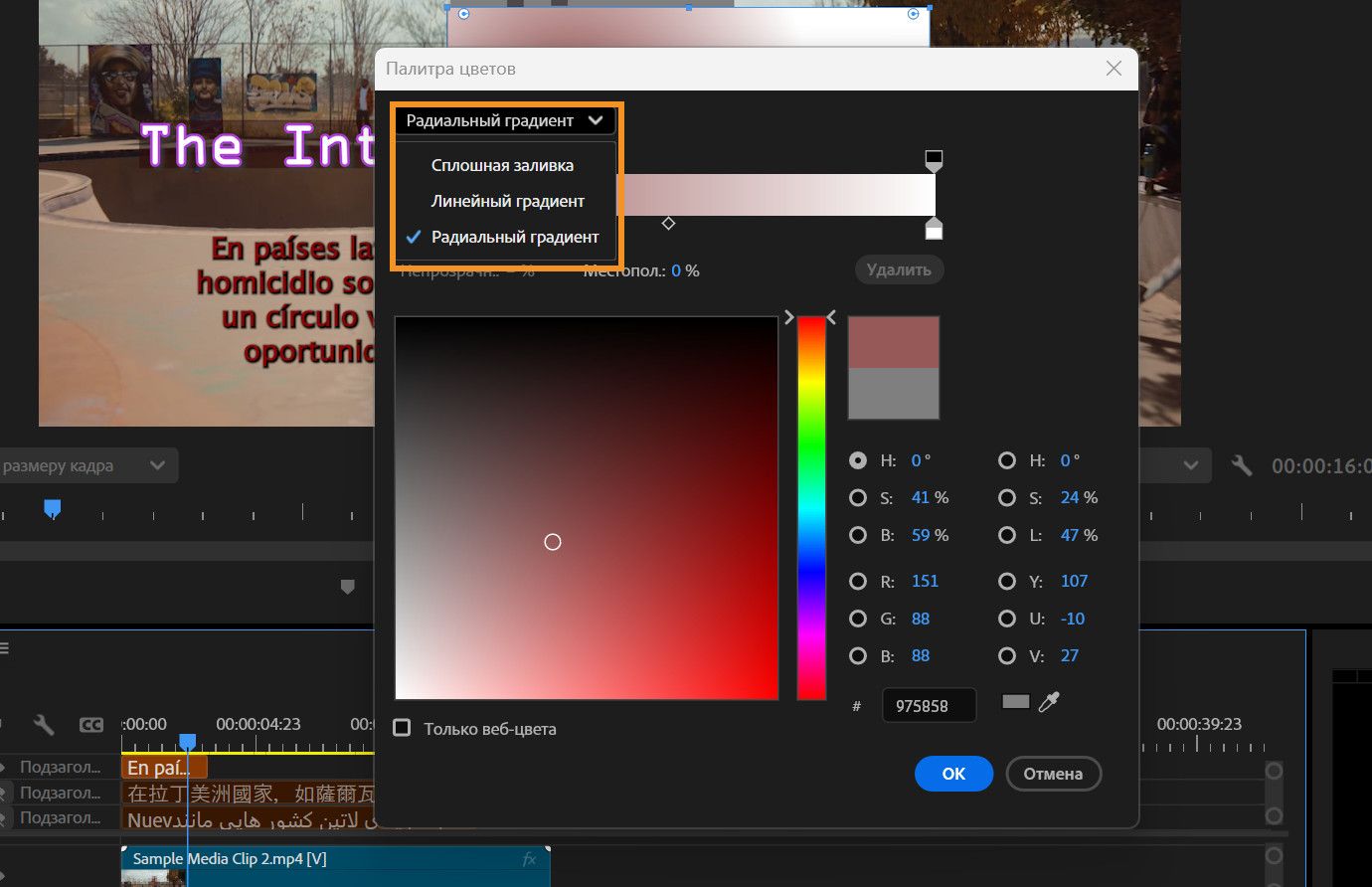The width and height of the screenshot is (1372, 887).
Task: Select the 'En paí...' subtitle clip
Action: pos(164,768)
